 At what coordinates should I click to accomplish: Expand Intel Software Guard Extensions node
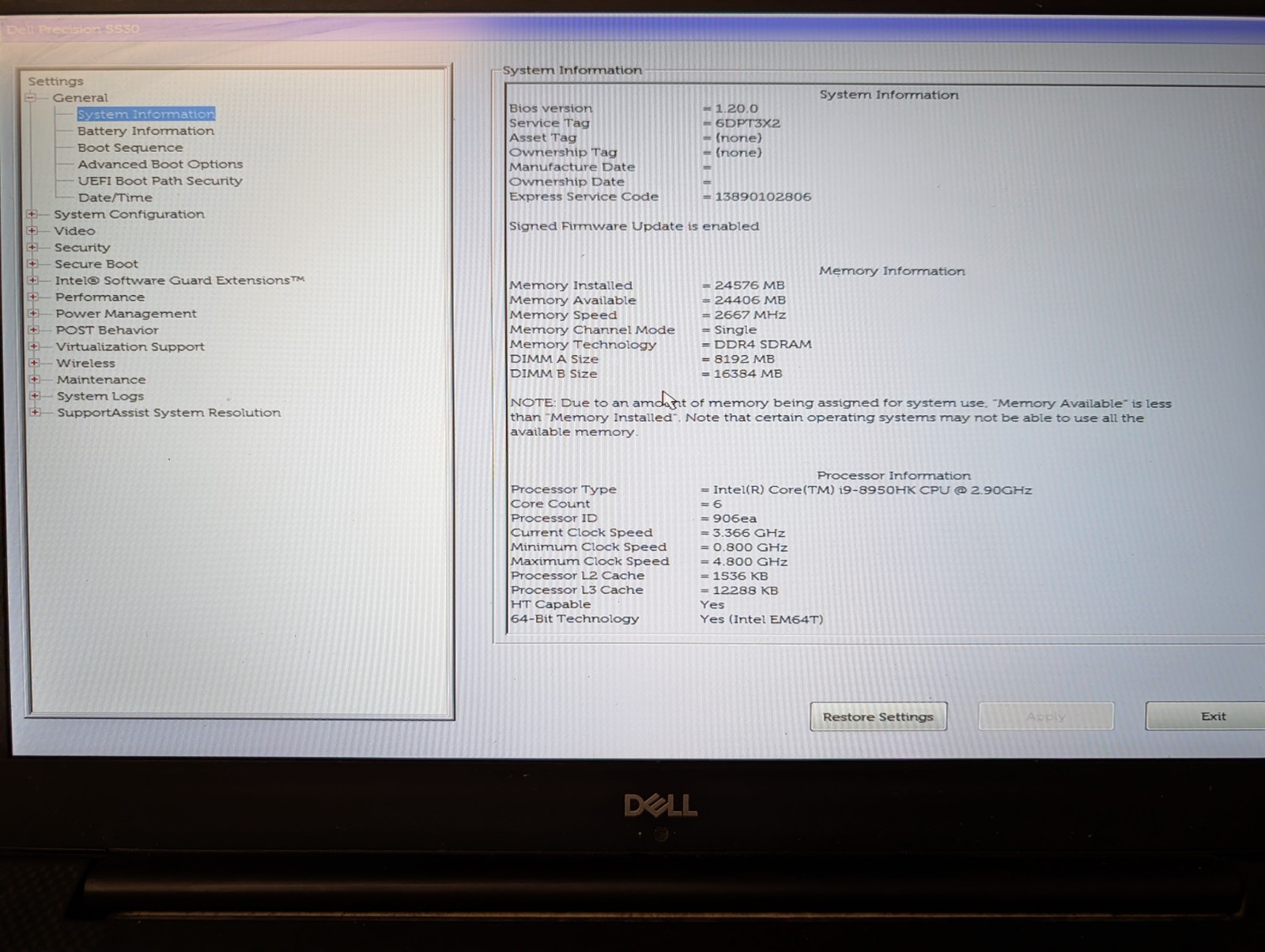coord(32,281)
